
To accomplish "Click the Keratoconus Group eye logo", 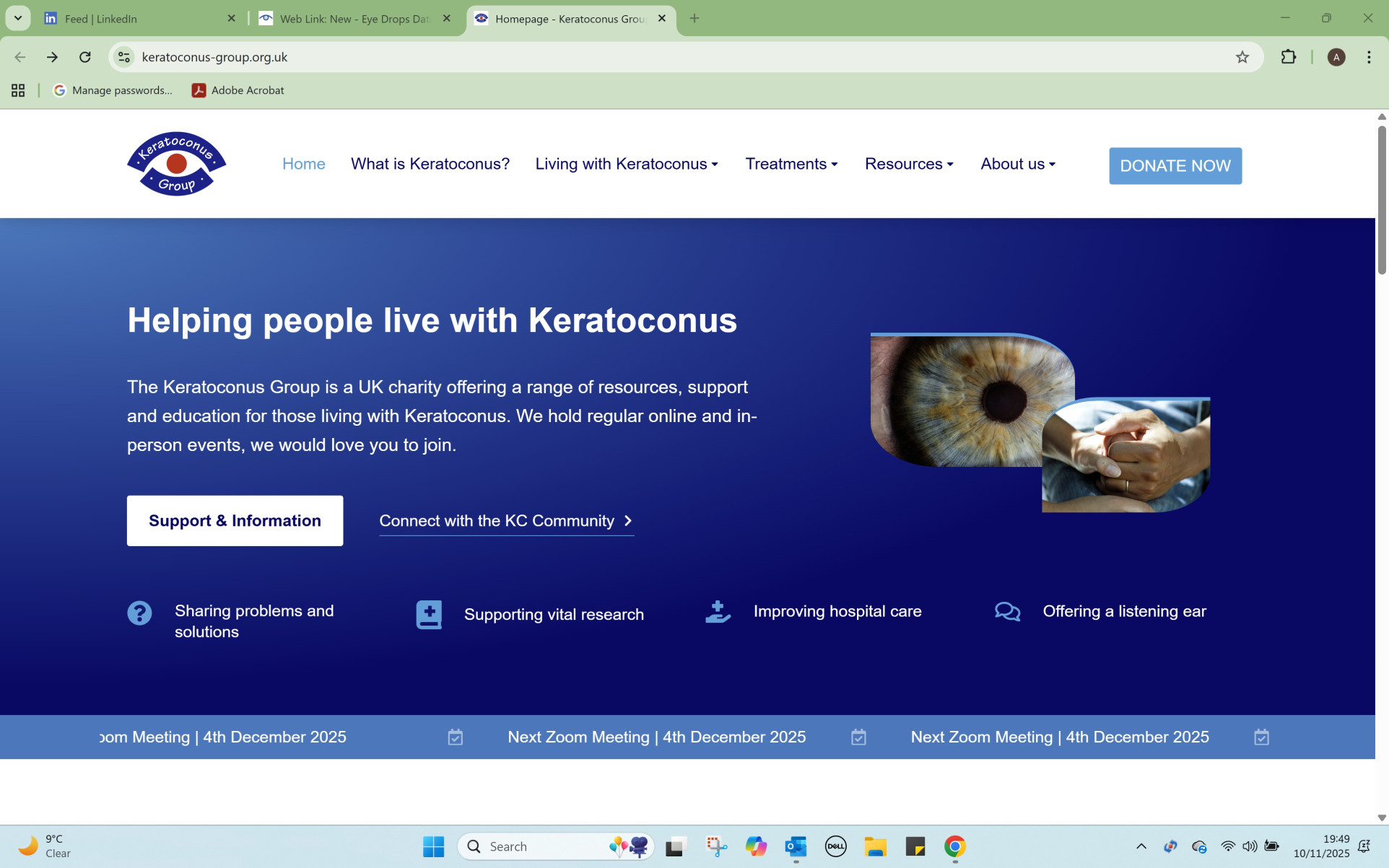I will point(176,164).
